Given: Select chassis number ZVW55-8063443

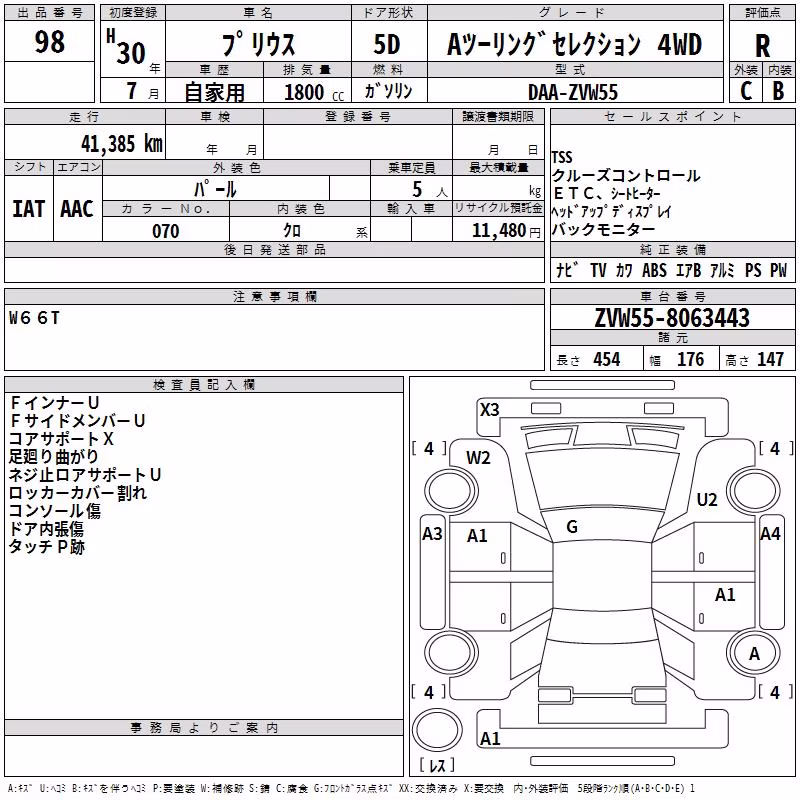Looking at the screenshot, I should tap(672, 318).
